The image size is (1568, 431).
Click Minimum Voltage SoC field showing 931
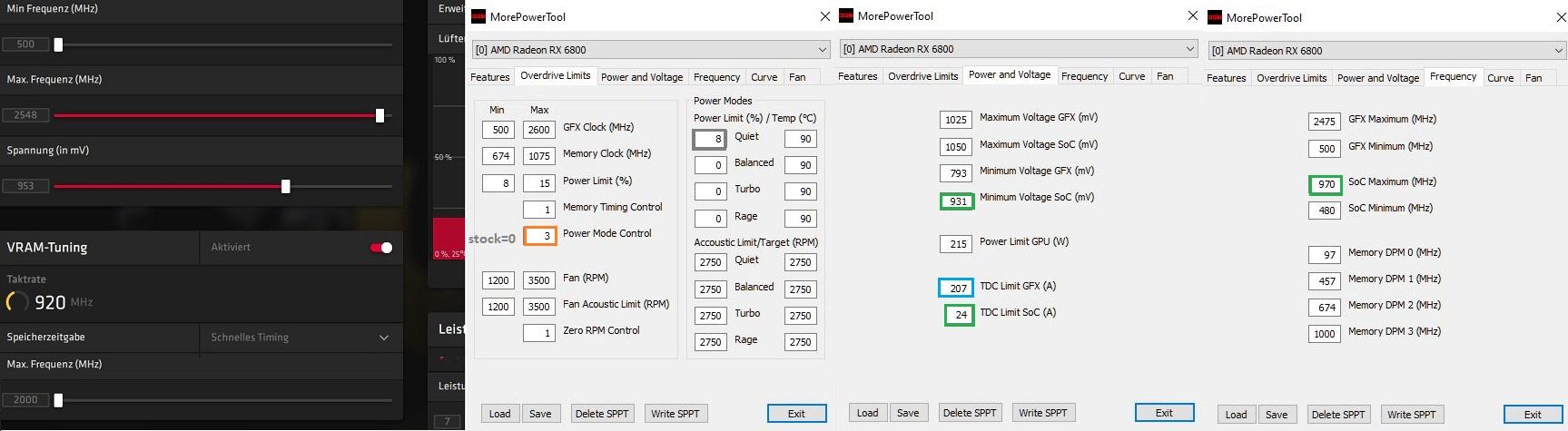click(x=957, y=201)
